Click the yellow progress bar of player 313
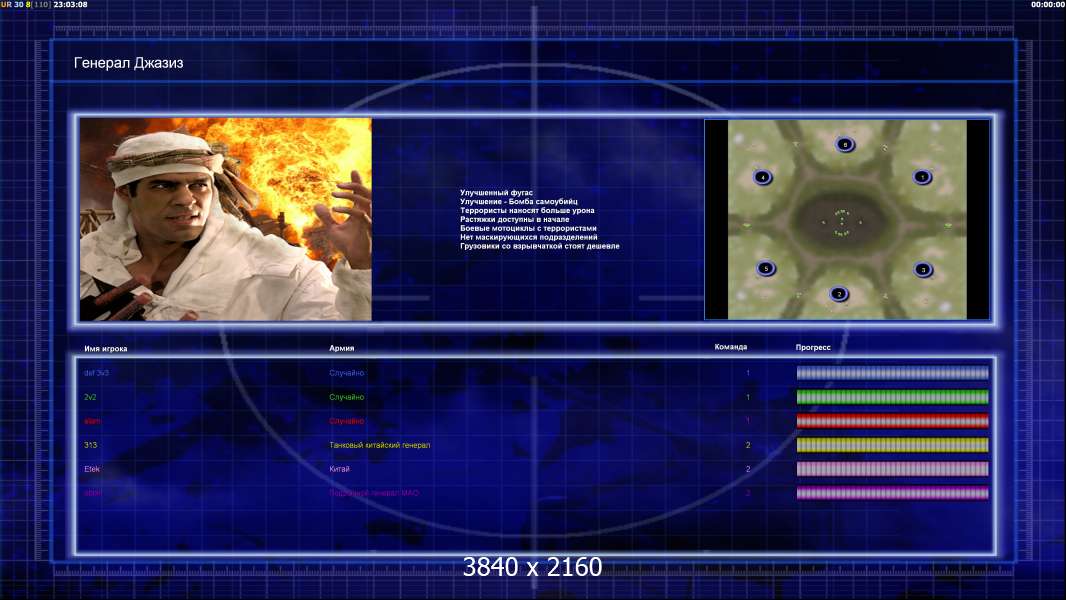This screenshot has height=600, width=1066. tap(892, 445)
